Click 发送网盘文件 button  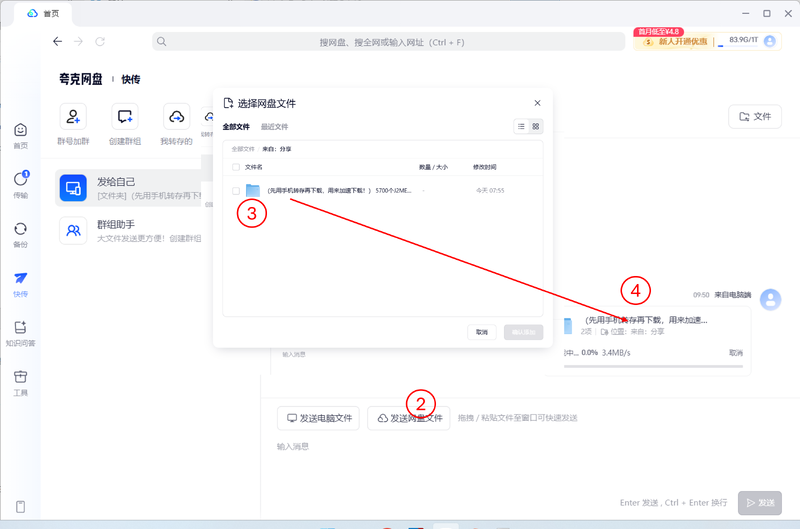click(409, 418)
